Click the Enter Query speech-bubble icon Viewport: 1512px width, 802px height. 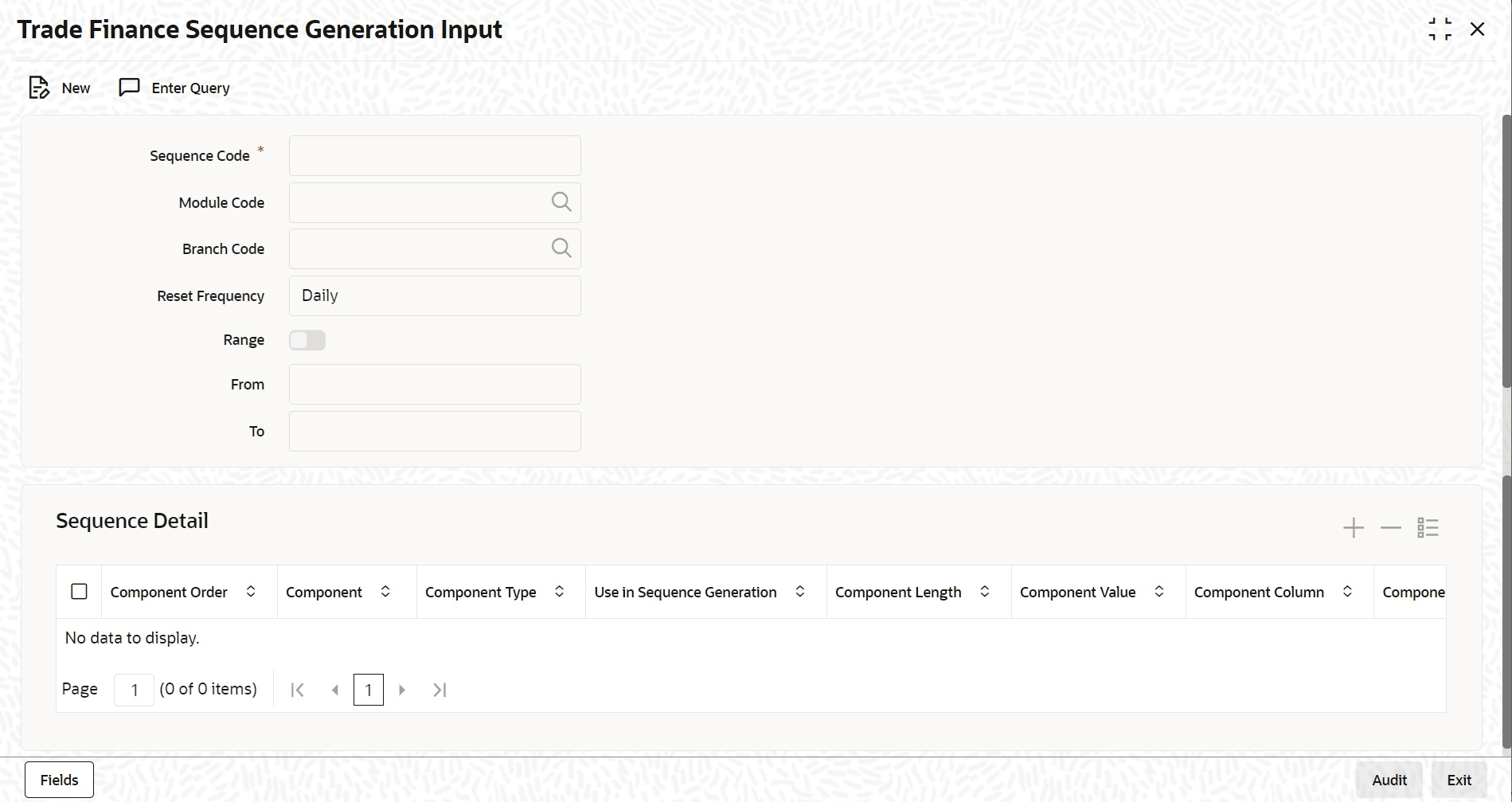click(x=129, y=87)
